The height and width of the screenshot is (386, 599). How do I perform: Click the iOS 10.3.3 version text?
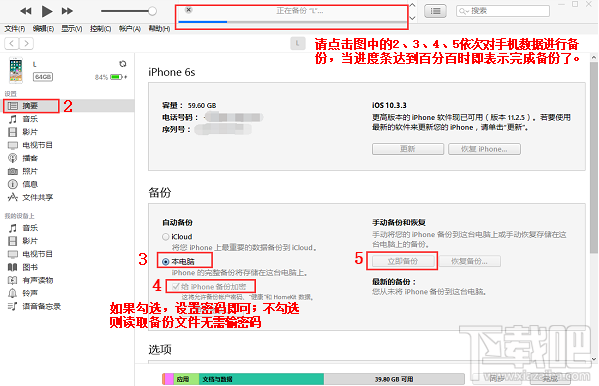(389, 105)
